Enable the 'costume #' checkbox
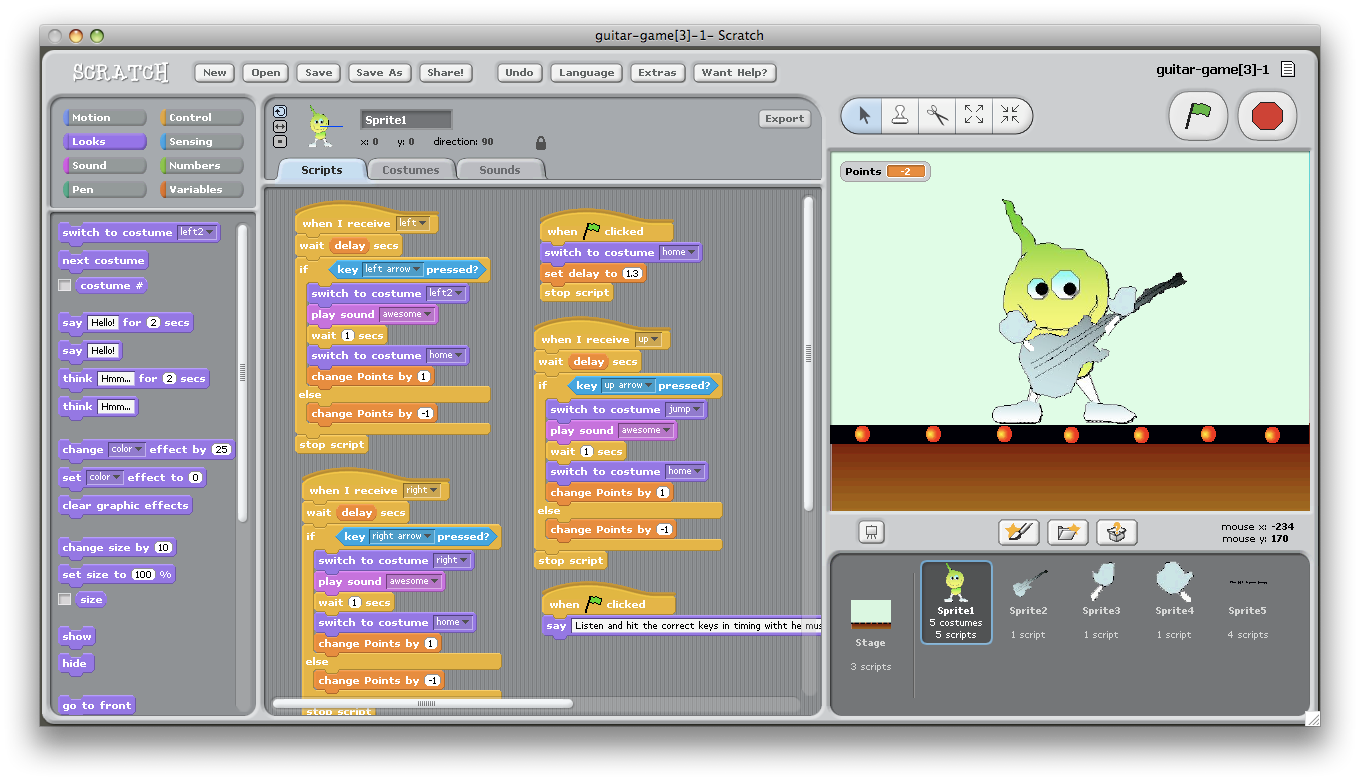The height and width of the screenshot is (781, 1360). point(65,286)
